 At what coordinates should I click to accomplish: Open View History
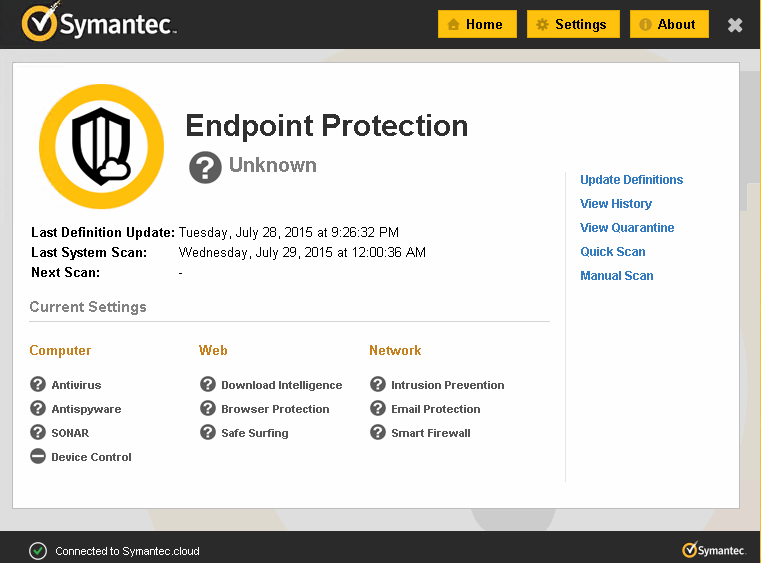(x=616, y=204)
